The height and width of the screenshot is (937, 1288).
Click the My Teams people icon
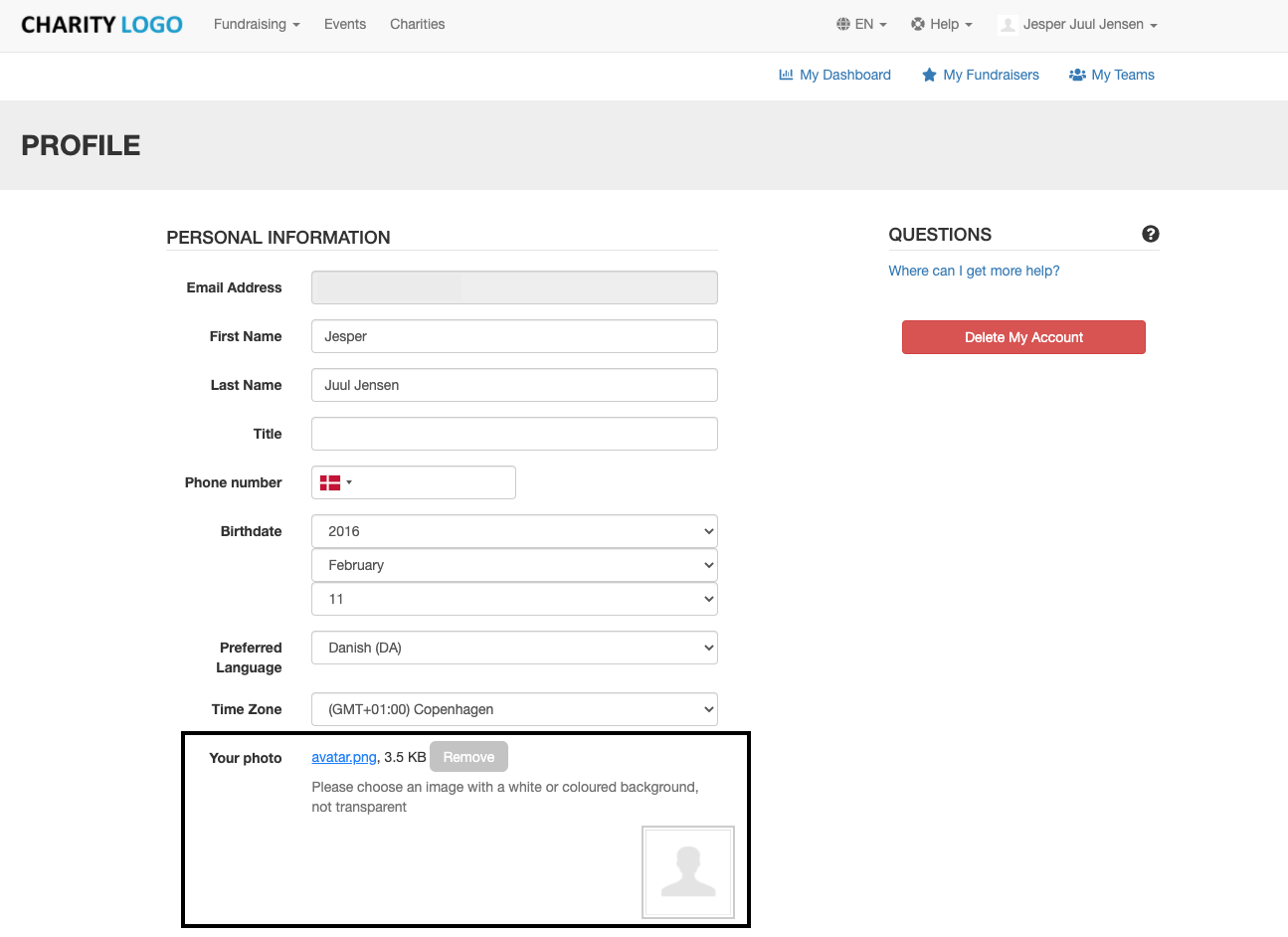[x=1077, y=75]
